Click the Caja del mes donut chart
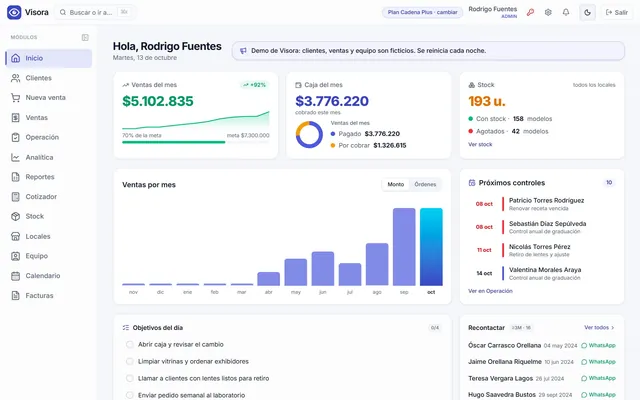The width and height of the screenshot is (640, 400). click(x=309, y=134)
